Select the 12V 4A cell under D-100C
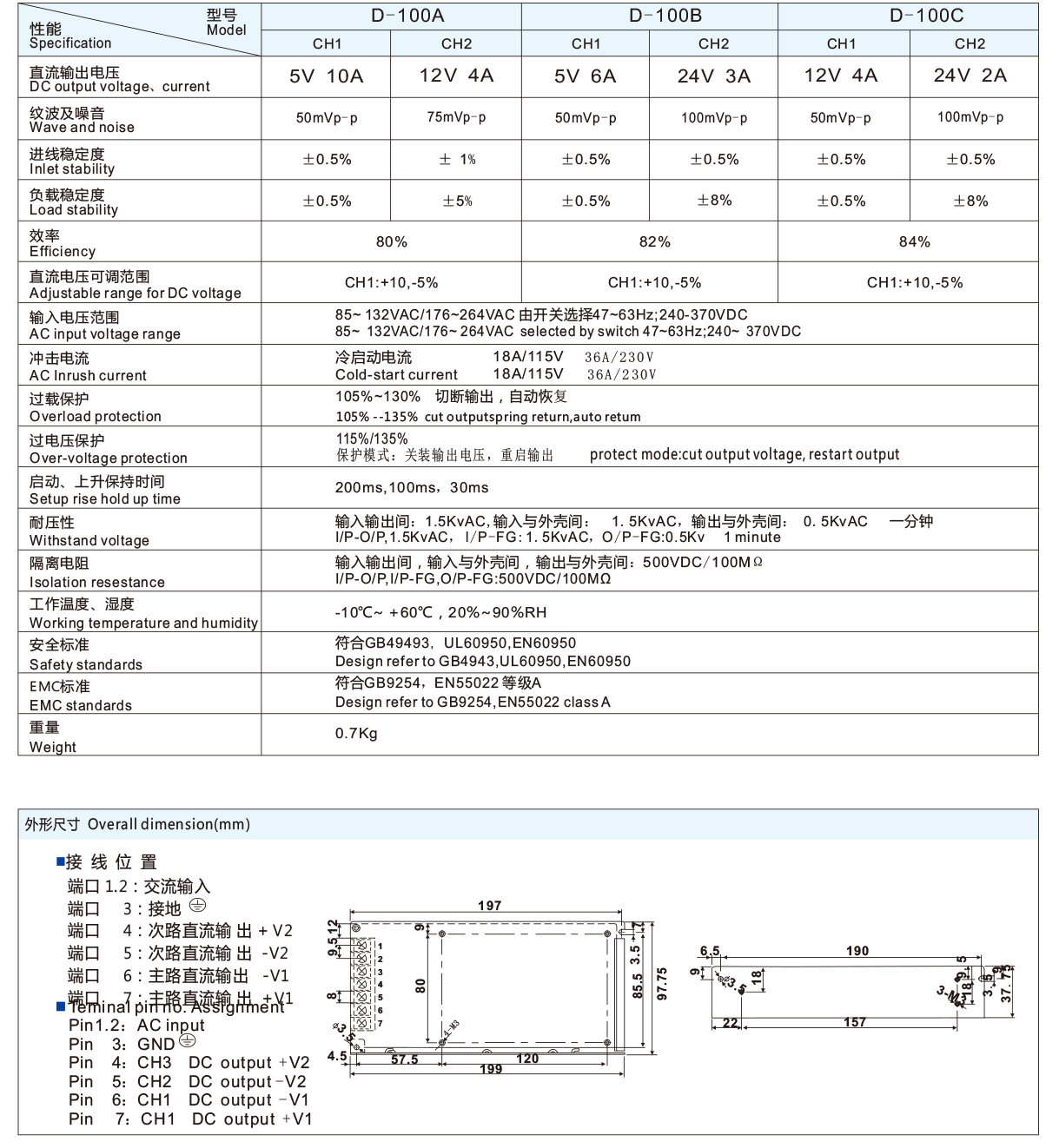Viewport: 1059px width, 1148px height. (840, 78)
